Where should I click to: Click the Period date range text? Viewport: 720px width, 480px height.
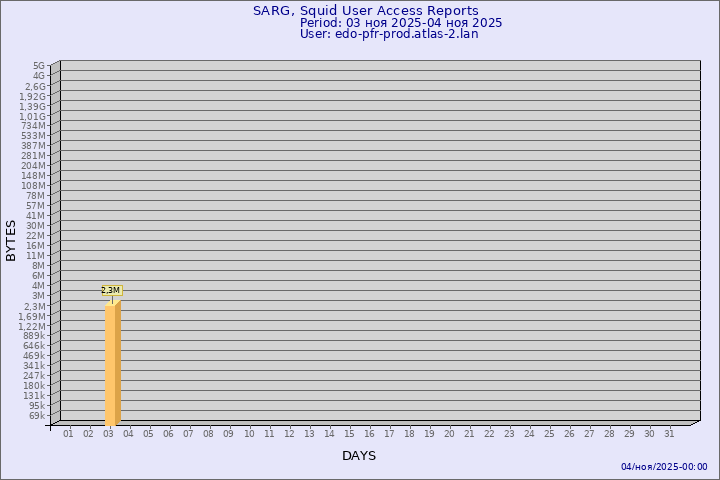401,23
